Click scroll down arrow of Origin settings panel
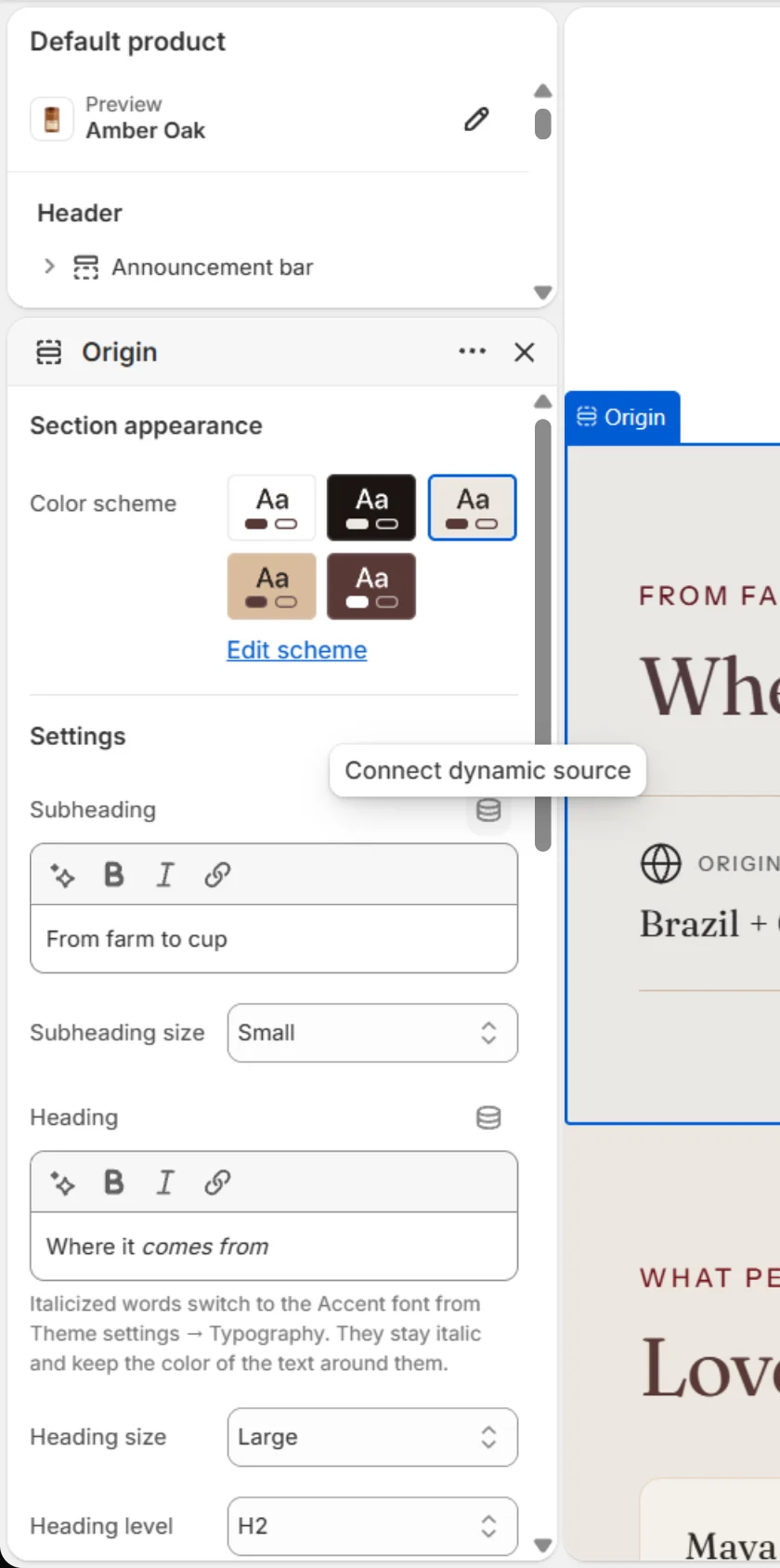Viewport: 780px width, 1568px height. (x=543, y=1546)
